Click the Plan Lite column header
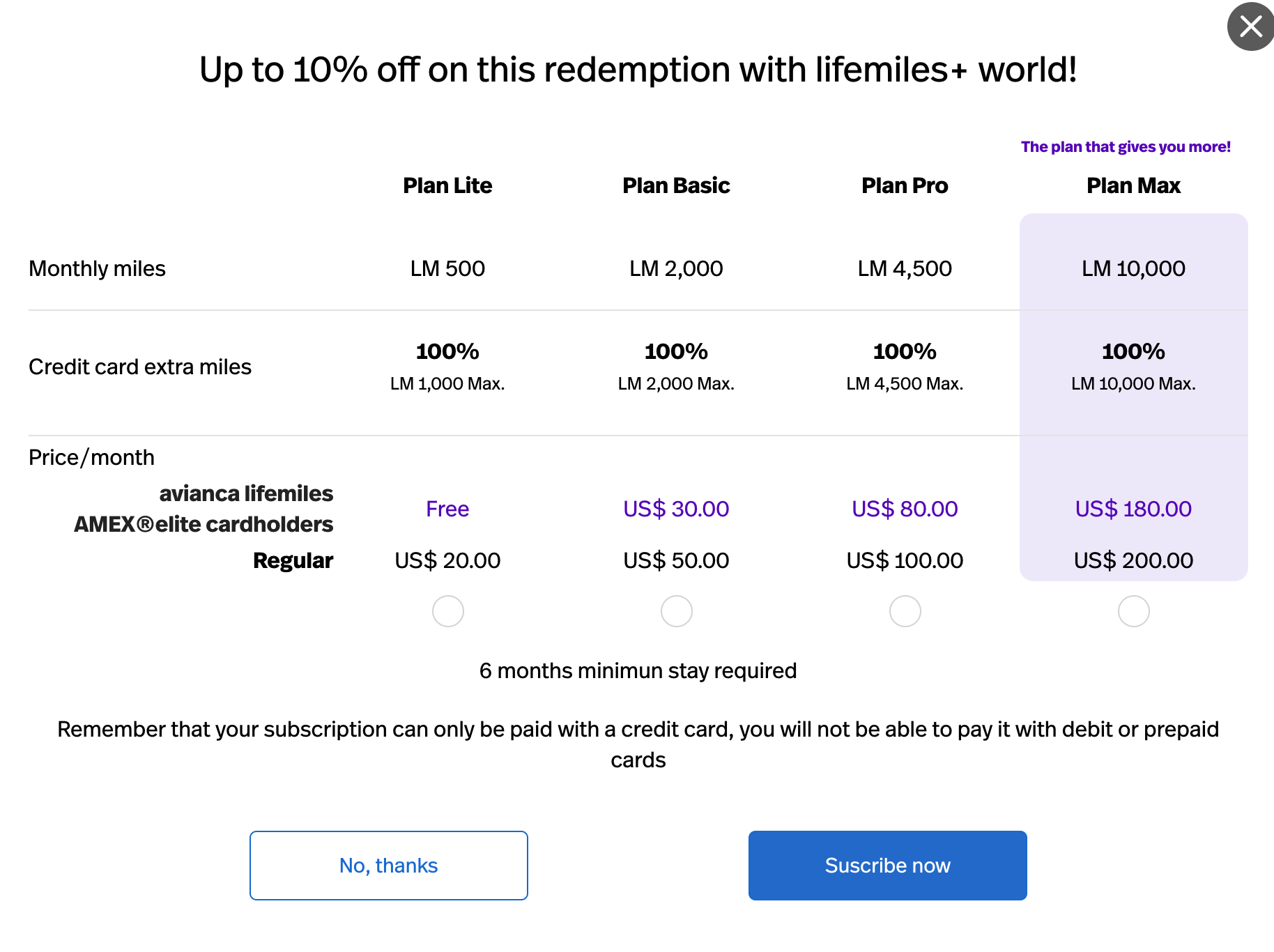Viewport: 1274px width, 952px height. coord(447,185)
